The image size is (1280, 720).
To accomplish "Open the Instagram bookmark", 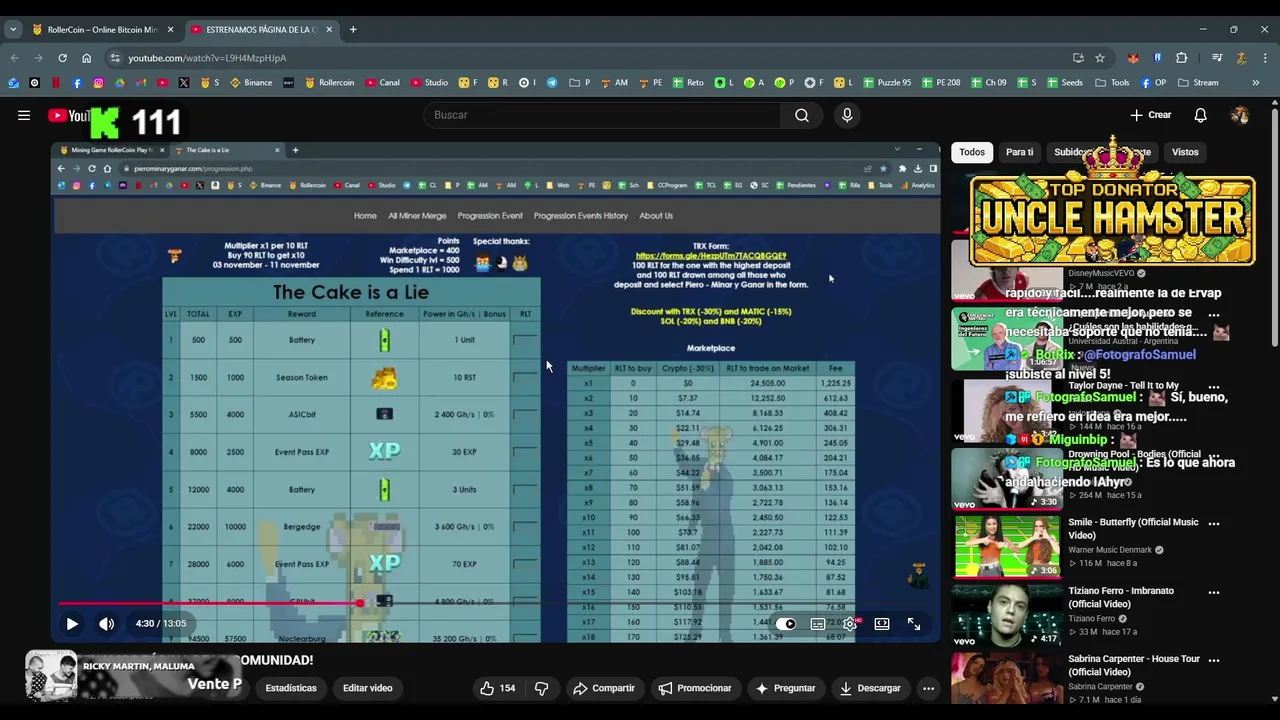I will pyautogui.click(x=98, y=83).
